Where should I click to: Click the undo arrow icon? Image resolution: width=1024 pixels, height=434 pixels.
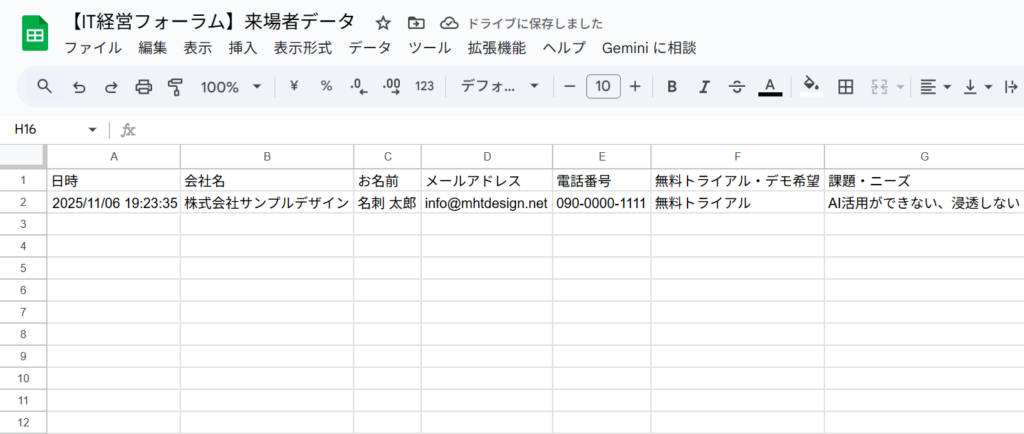pos(78,87)
